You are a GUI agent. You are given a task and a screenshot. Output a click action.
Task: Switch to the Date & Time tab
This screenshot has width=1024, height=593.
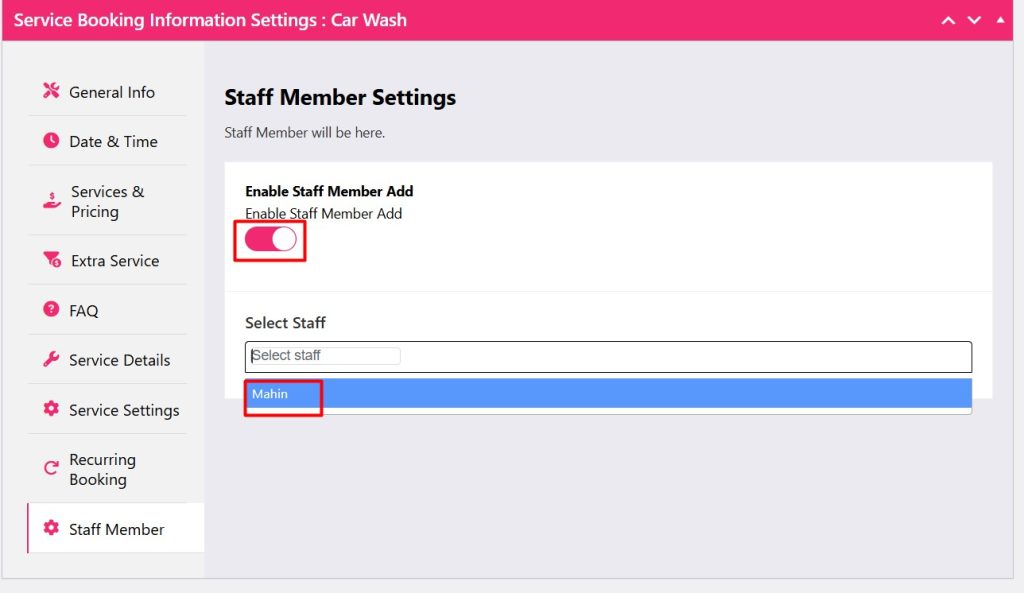click(x=113, y=142)
